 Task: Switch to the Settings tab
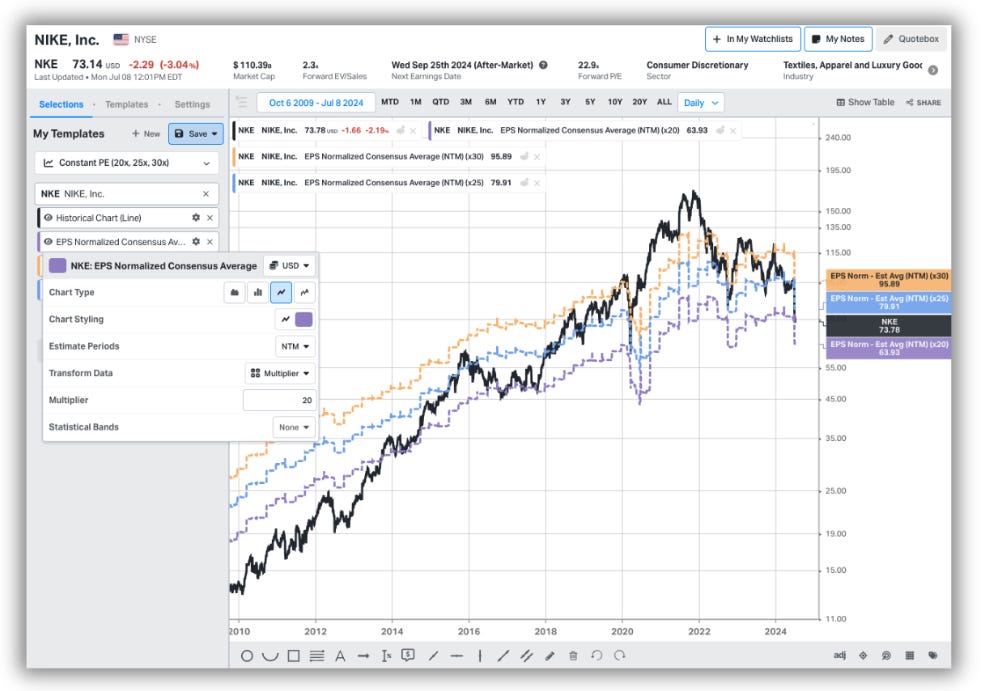[x=192, y=104]
